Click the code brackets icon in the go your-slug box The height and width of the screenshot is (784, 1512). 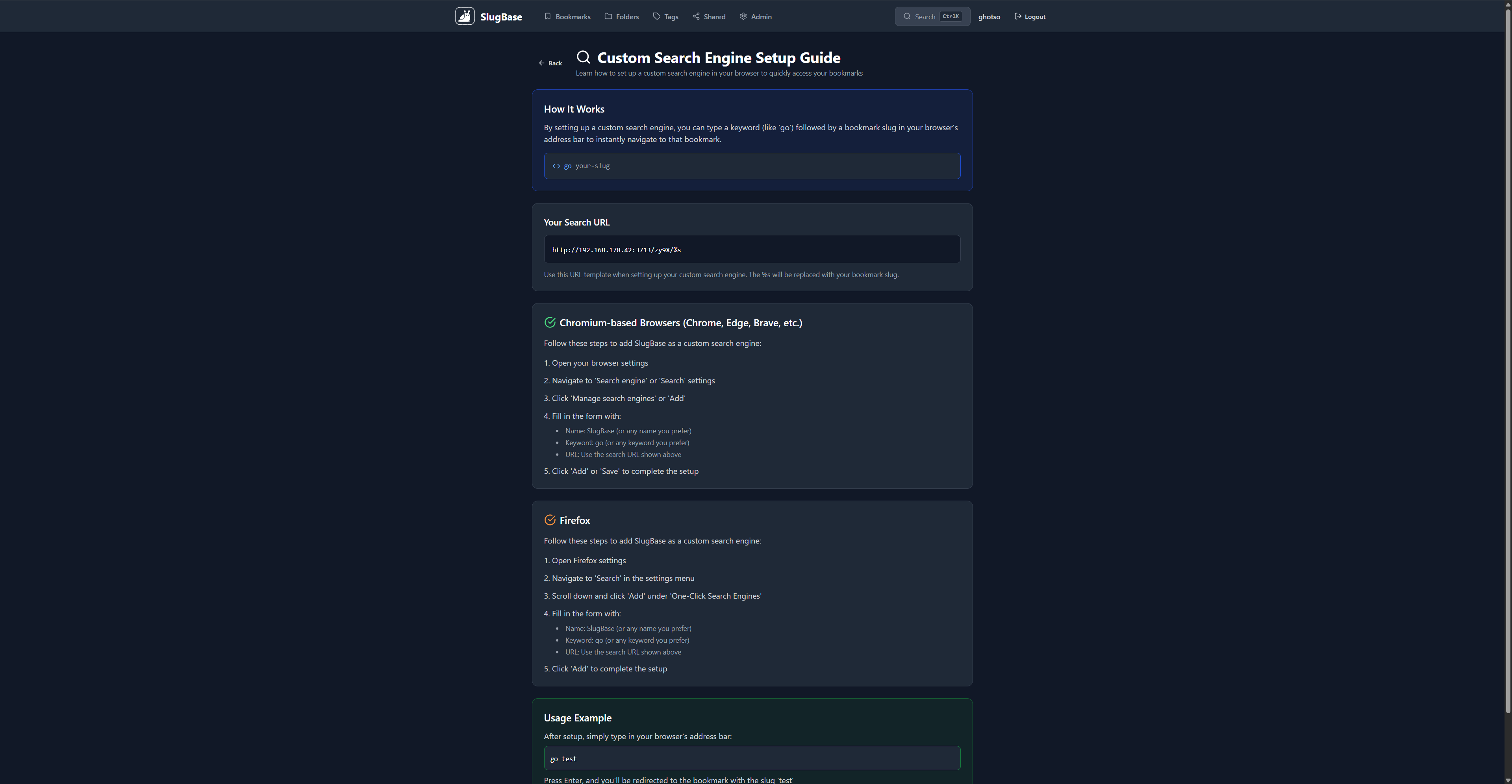point(556,166)
